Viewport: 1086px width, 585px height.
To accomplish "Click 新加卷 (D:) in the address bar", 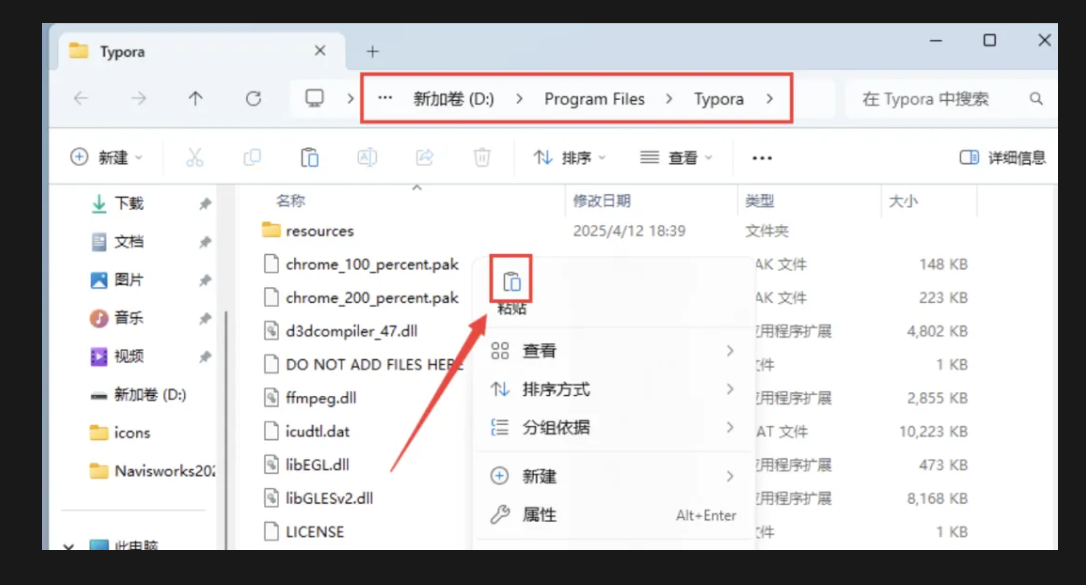I will 454,99.
